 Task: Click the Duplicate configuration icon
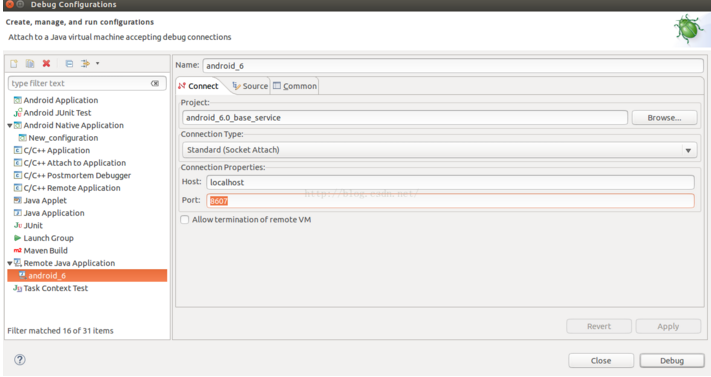pyautogui.click(x=30, y=64)
